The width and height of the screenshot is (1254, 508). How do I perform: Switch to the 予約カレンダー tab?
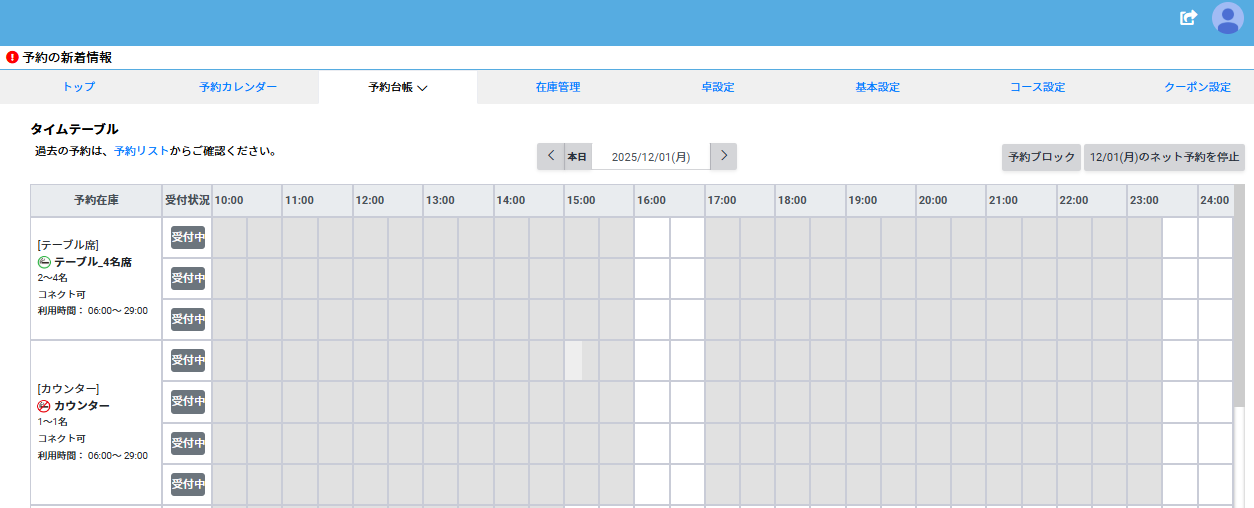click(238, 87)
